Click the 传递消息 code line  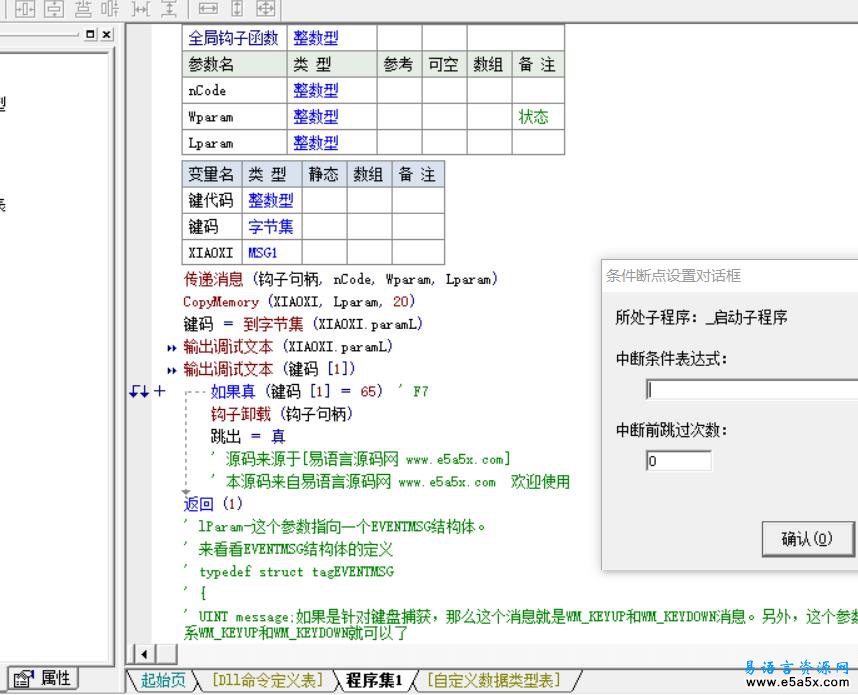coord(340,280)
